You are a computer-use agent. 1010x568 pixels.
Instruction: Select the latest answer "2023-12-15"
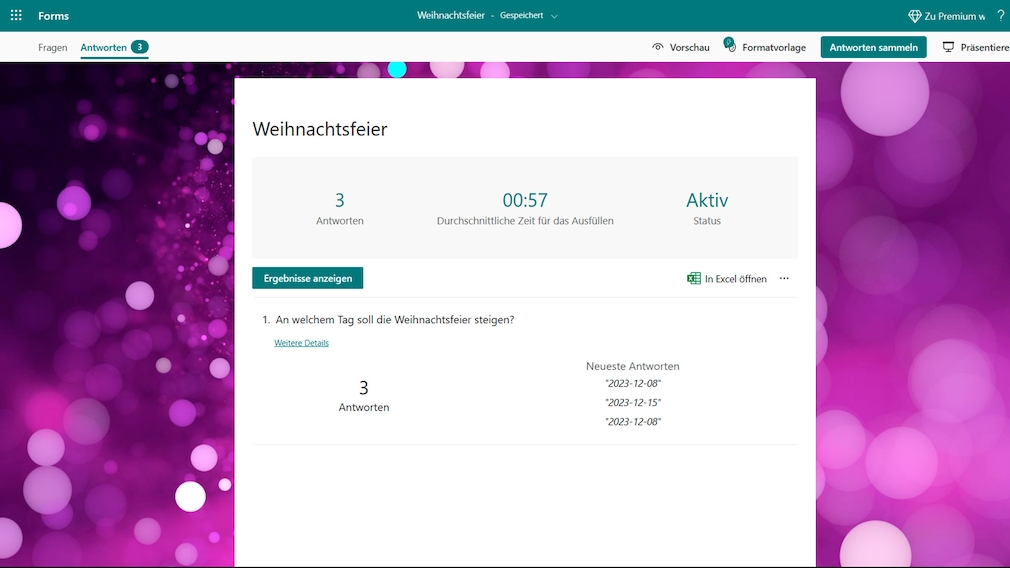click(x=633, y=403)
